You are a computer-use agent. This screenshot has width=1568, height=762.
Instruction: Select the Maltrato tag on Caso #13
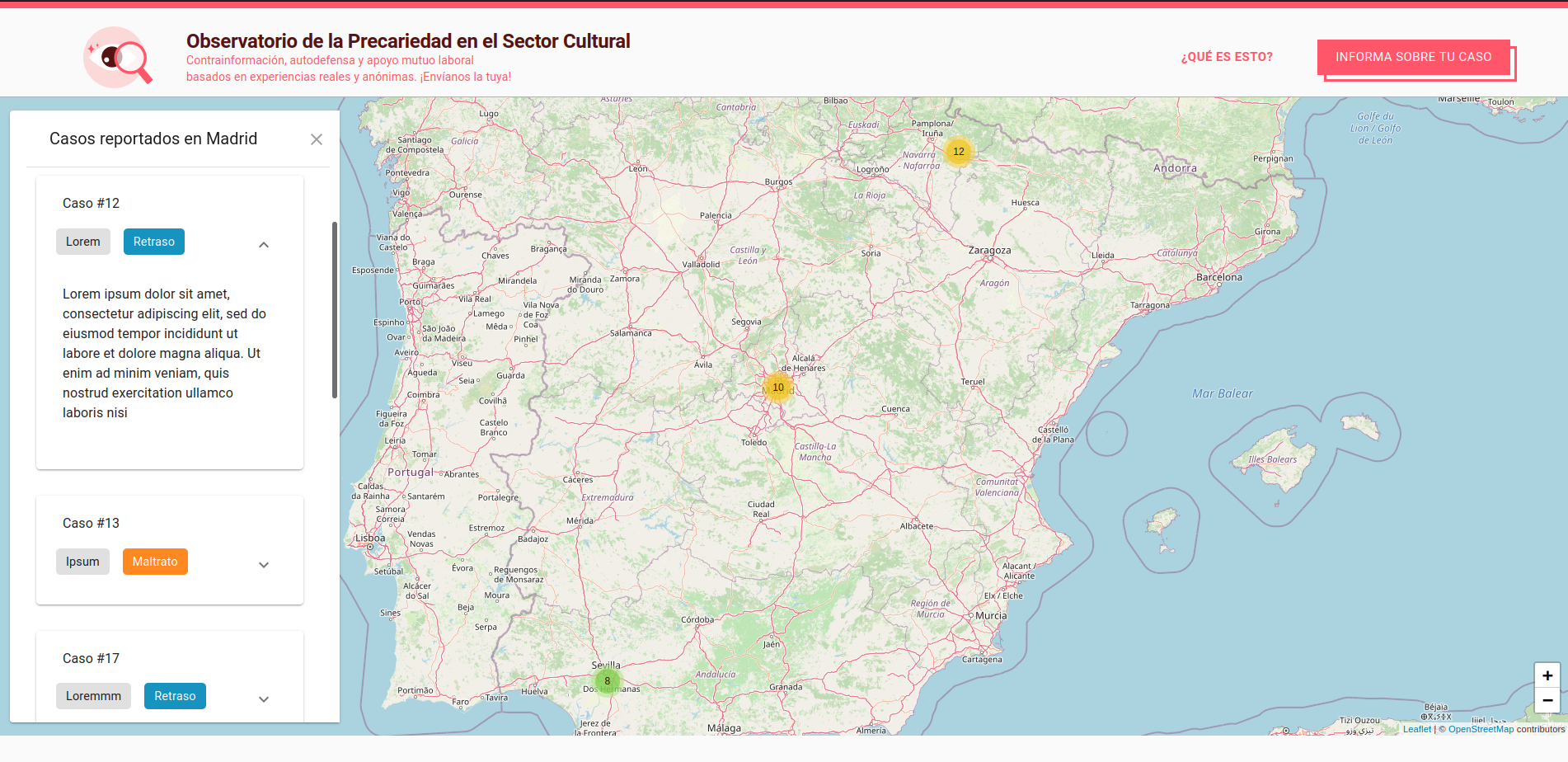click(x=155, y=562)
